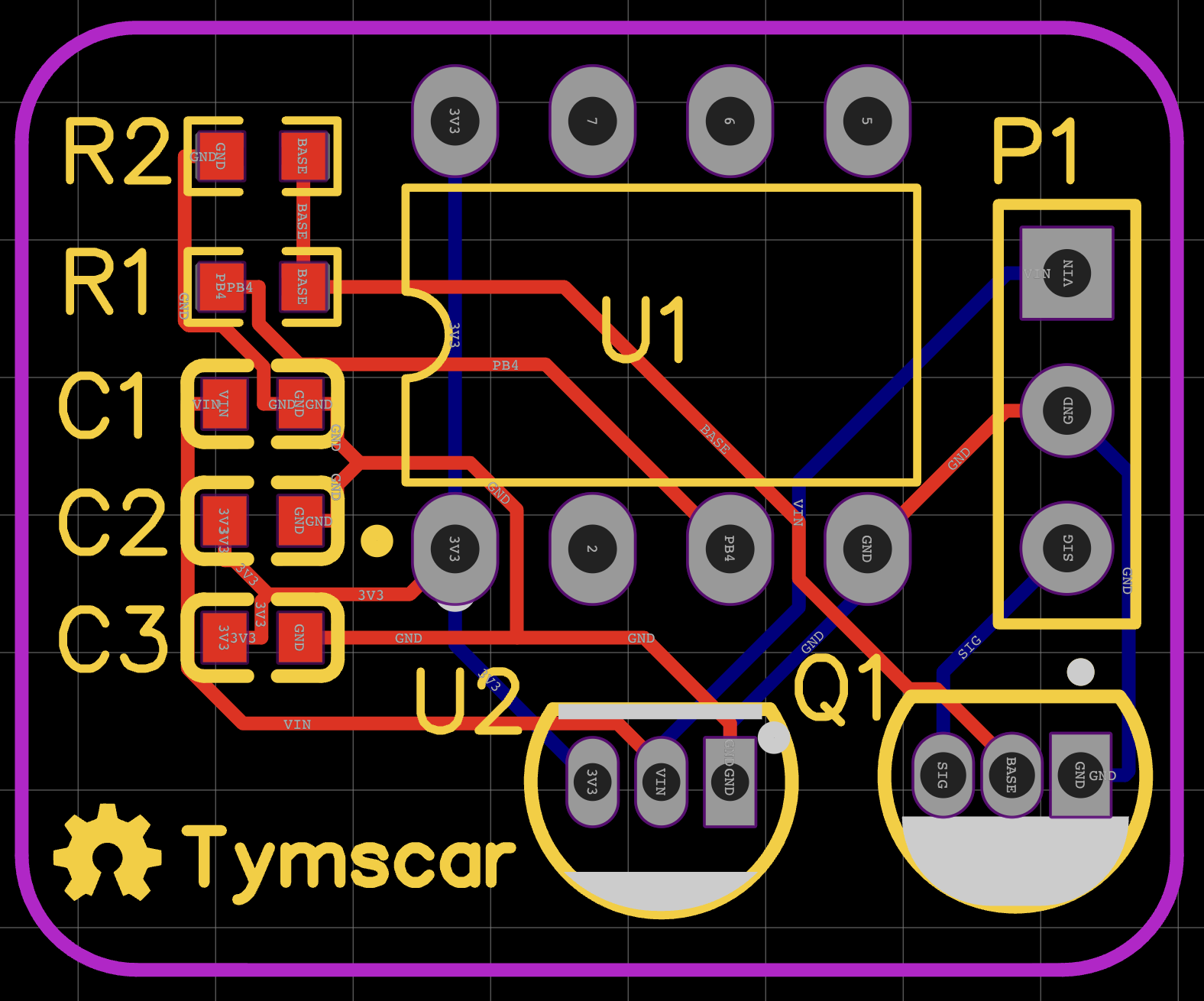
Task: Click U1 PB4 through-hole pad
Action: (x=730, y=549)
